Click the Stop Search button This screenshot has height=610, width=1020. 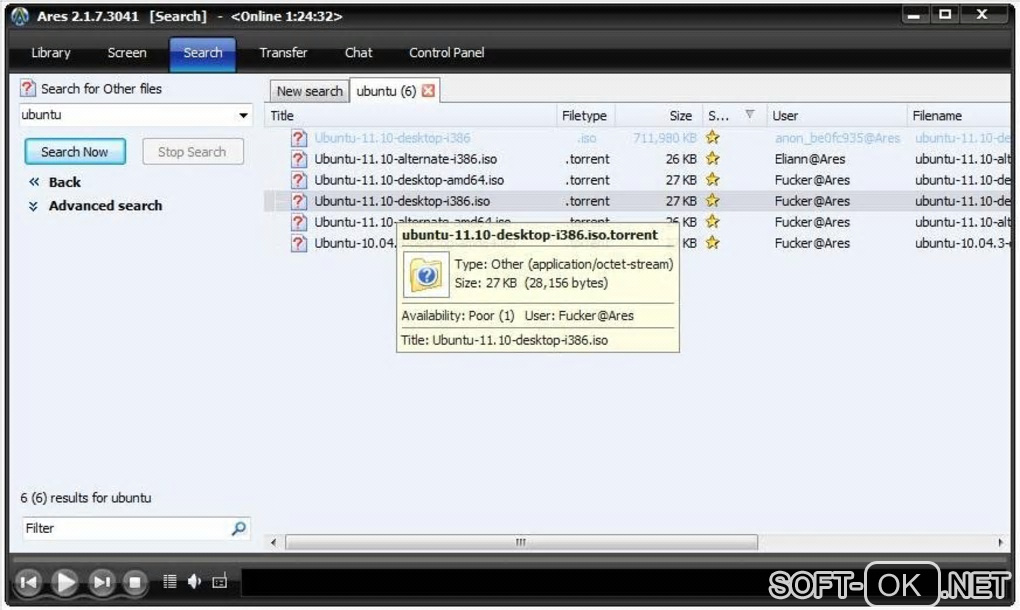coord(192,152)
